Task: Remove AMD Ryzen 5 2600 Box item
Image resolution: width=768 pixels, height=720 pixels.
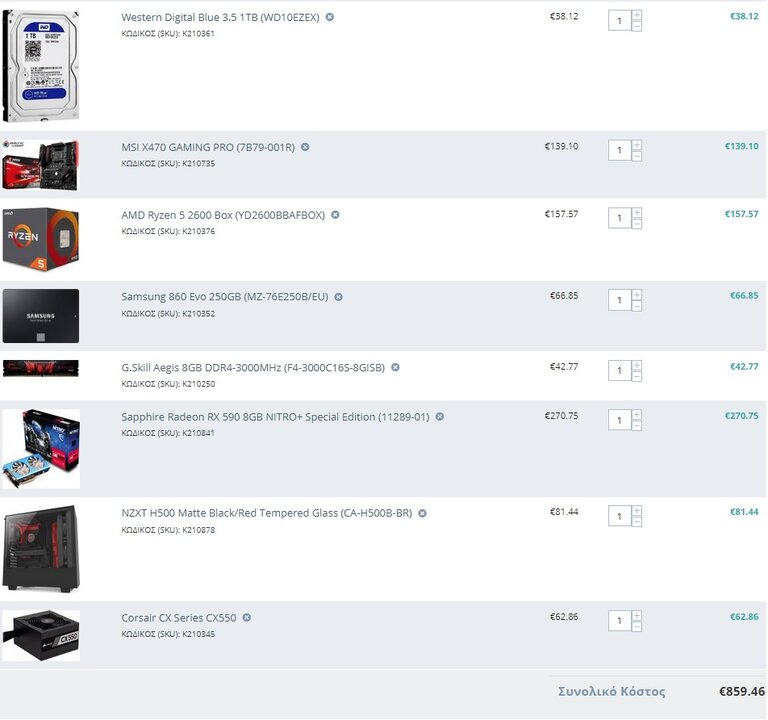Action: [x=336, y=215]
